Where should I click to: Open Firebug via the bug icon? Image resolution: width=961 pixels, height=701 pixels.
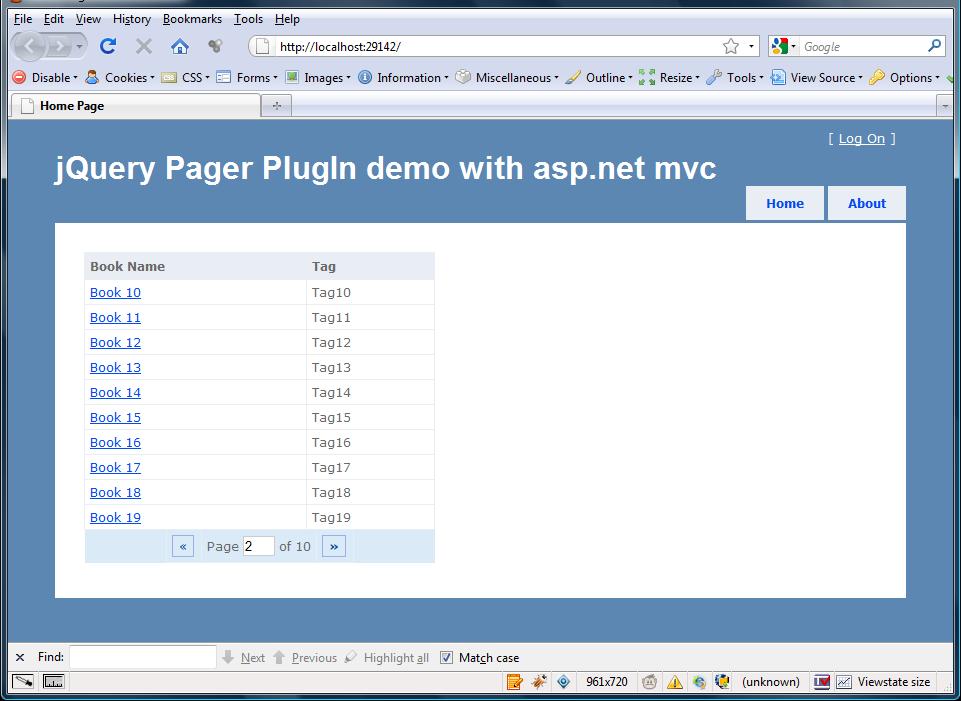[539, 681]
